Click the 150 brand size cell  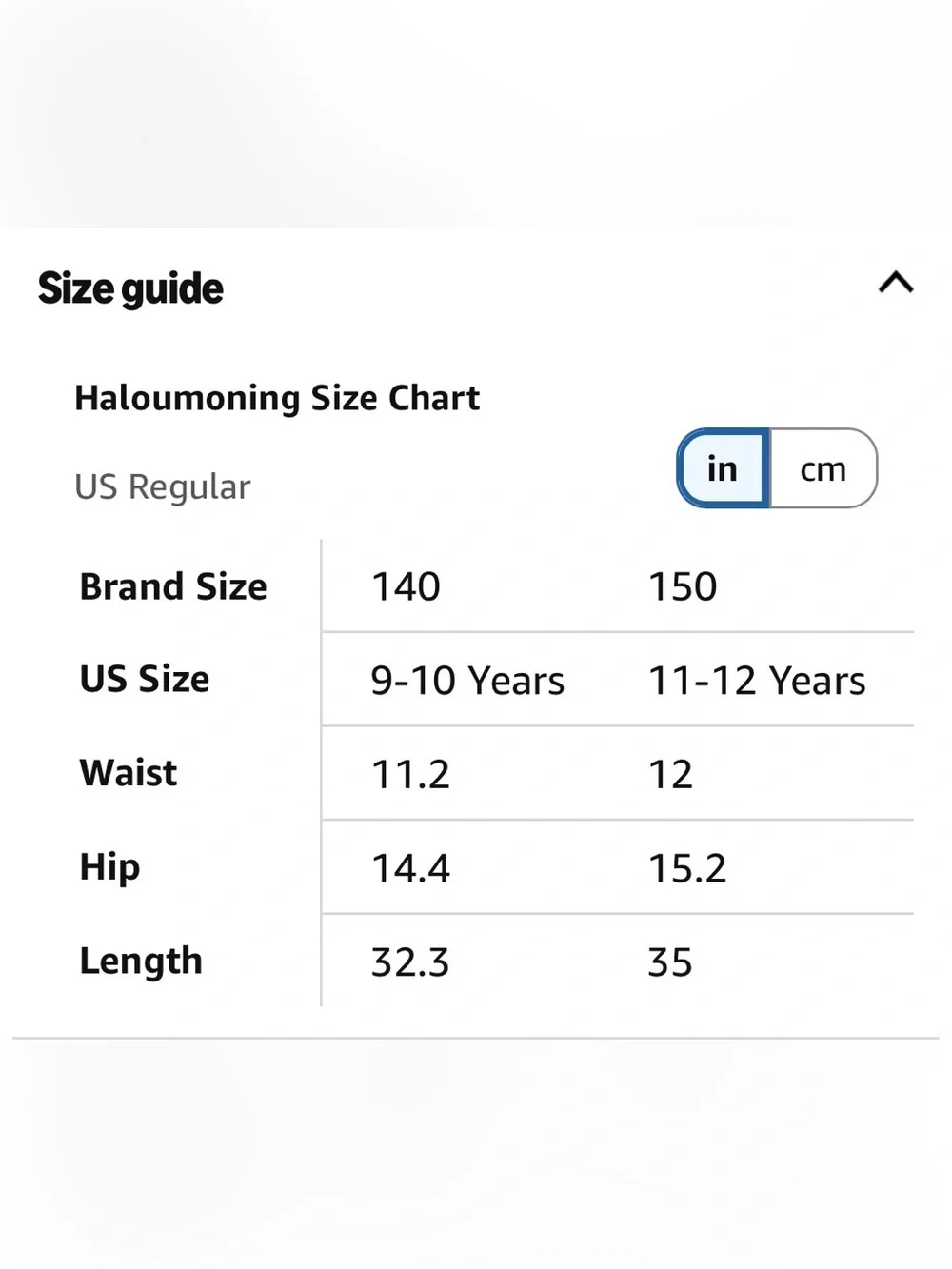(683, 586)
